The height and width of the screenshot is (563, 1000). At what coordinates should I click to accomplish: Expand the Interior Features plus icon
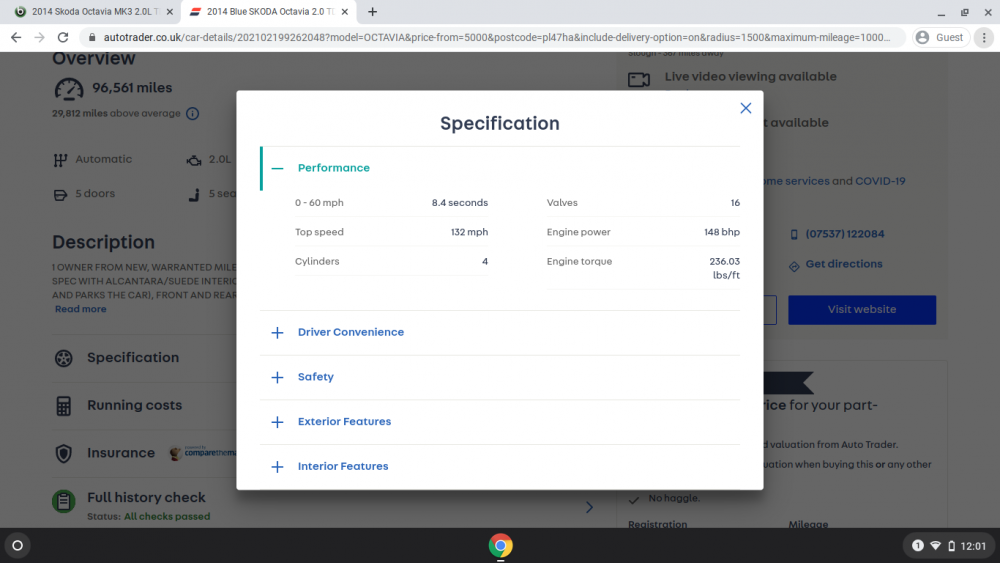coord(277,467)
